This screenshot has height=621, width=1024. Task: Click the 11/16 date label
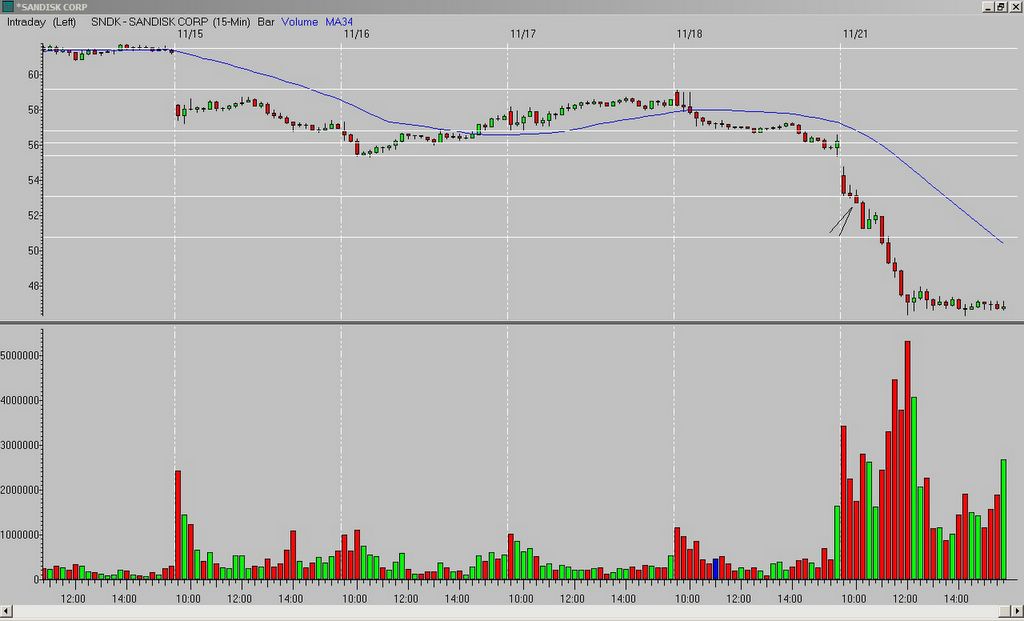tap(356, 34)
